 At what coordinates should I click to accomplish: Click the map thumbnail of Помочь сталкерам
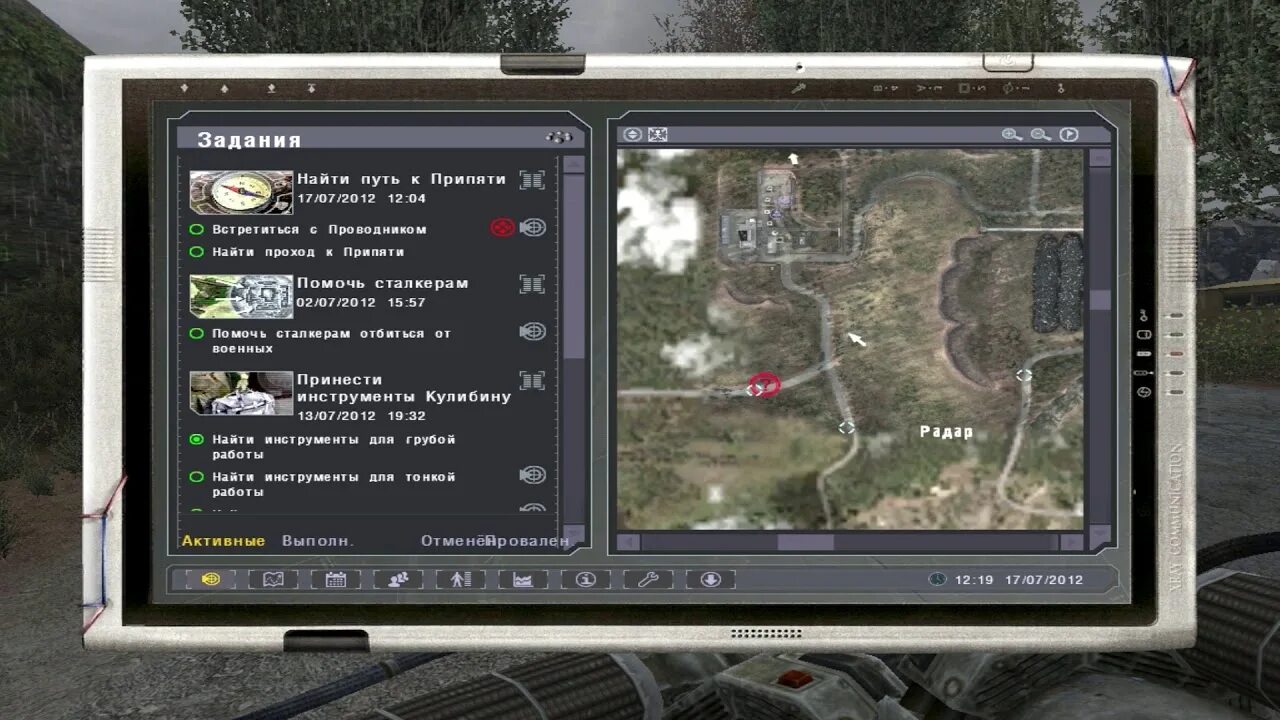click(x=241, y=296)
